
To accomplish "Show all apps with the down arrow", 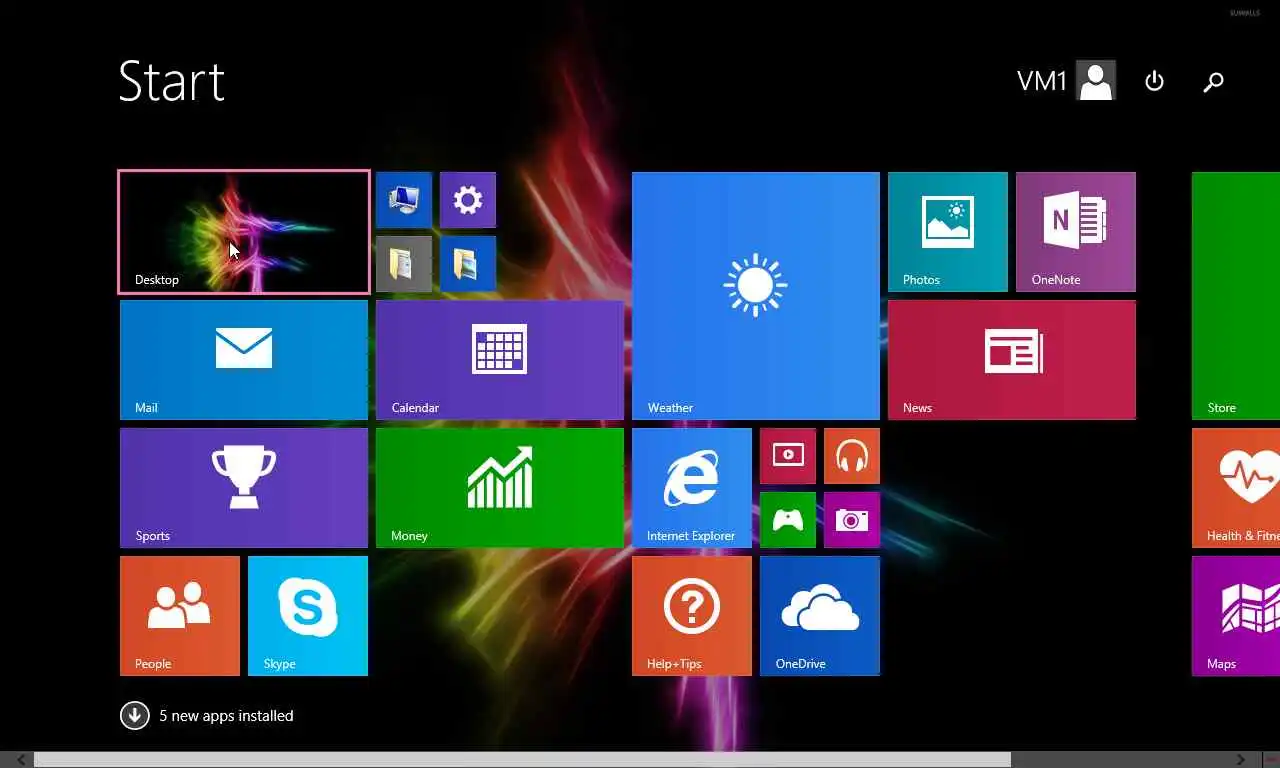I will point(135,715).
